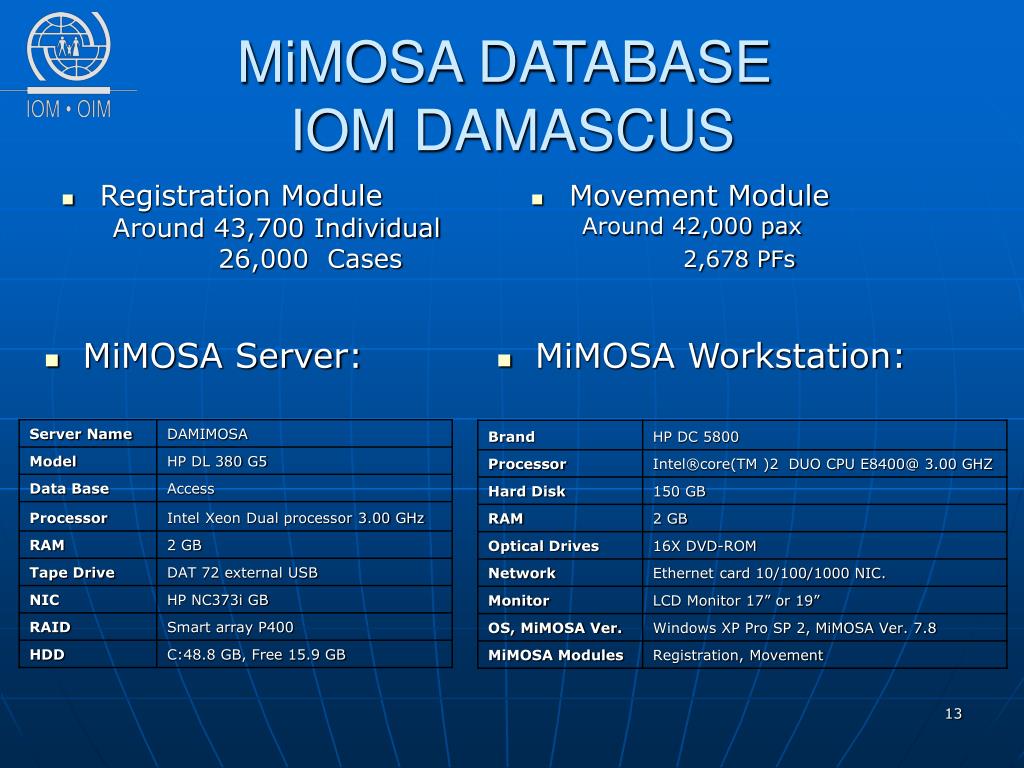The height and width of the screenshot is (768, 1024).
Task: Click the workstation table '2 GB' value
Action: 825,519
